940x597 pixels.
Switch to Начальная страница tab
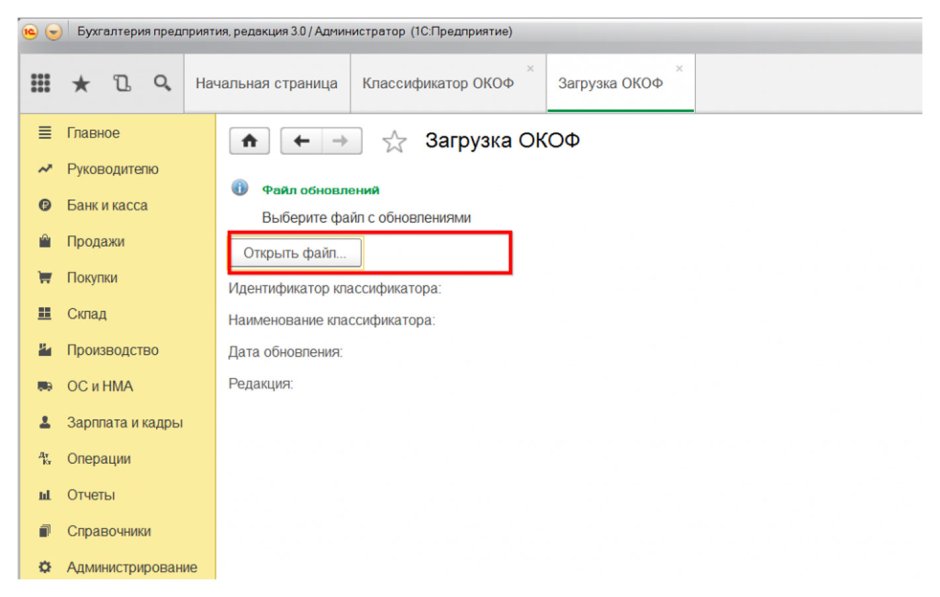[x=267, y=83]
